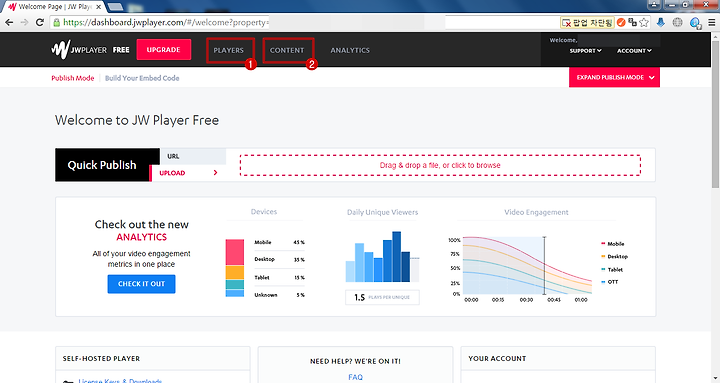720x383 pixels.
Task: Click the grey globe extension icon
Action: (677, 22)
